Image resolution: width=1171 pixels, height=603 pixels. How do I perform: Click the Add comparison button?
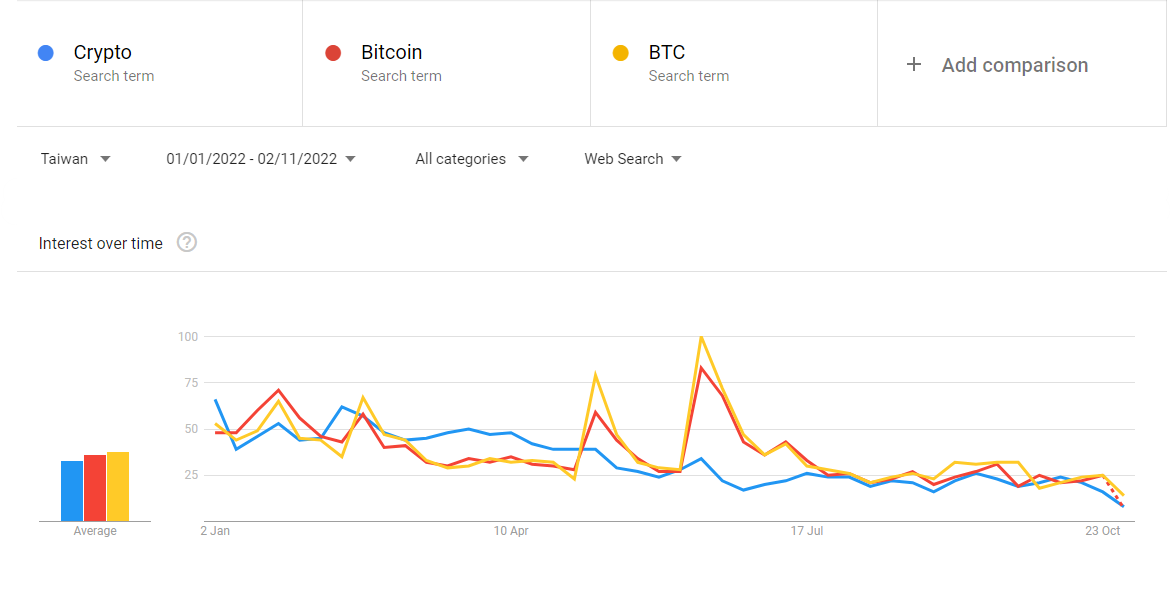(x=997, y=65)
